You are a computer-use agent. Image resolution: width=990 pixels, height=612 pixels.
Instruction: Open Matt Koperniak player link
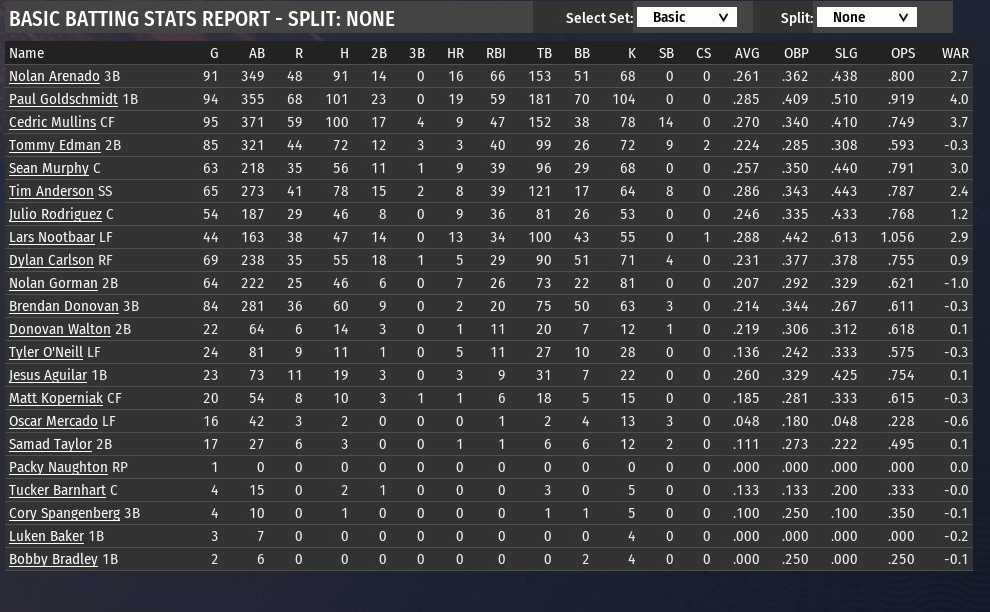click(56, 399)
